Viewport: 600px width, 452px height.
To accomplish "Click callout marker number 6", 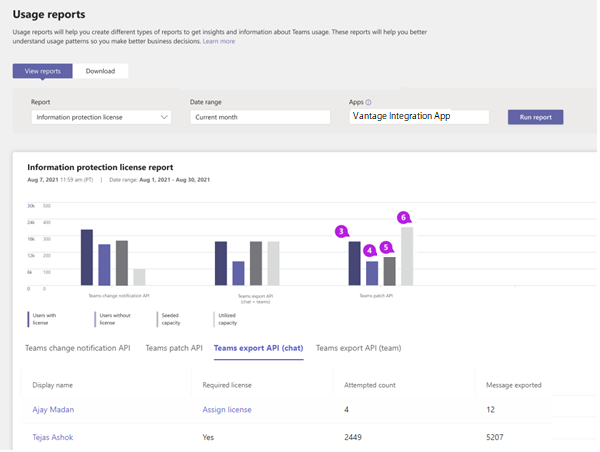I will point(403,217).
